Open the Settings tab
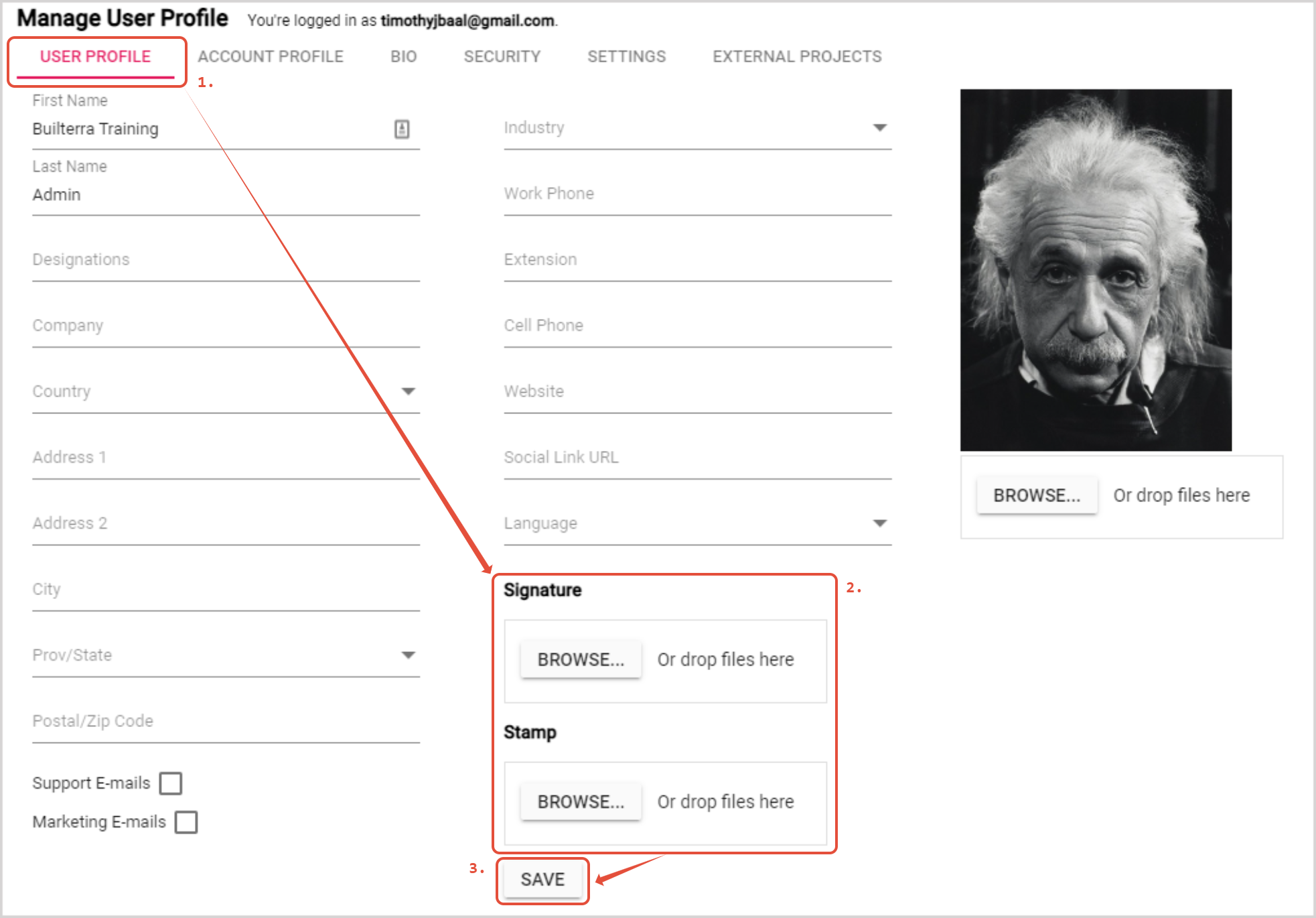Screen dimensions: 1316x918 point(626,56)
